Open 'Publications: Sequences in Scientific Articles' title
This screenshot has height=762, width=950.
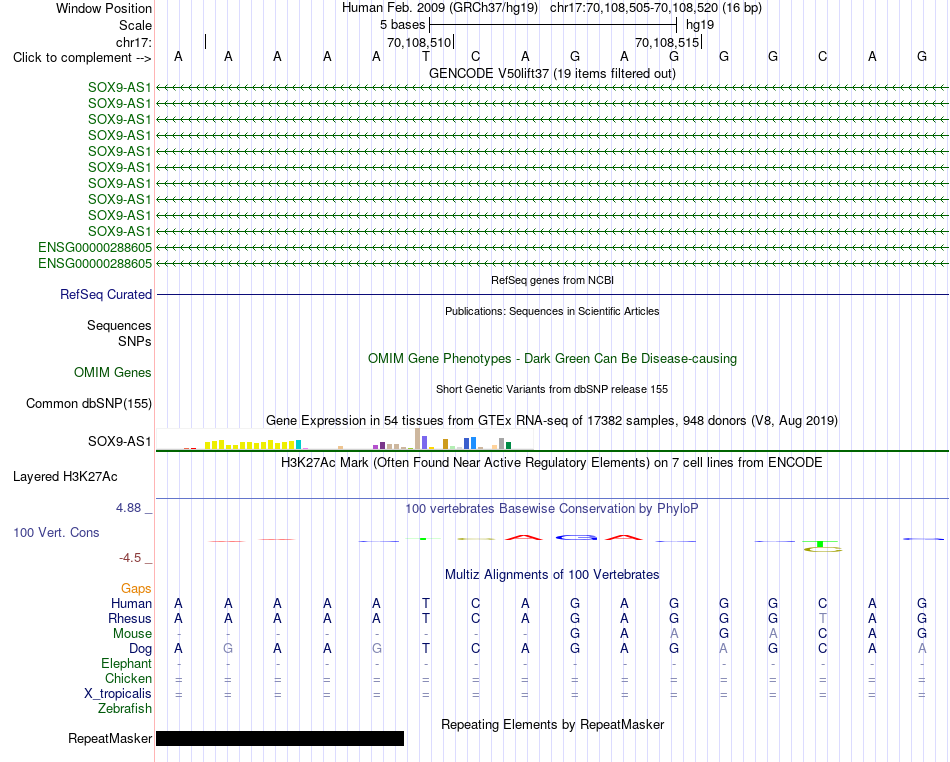tap(552, 311)
